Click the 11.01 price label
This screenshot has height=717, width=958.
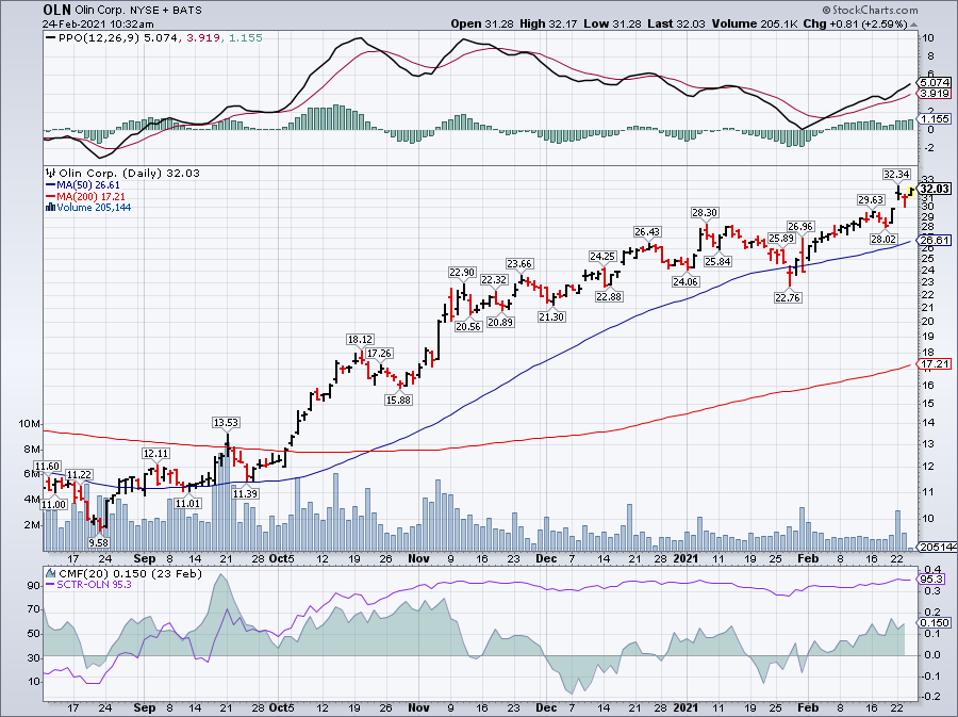[x=188, y=503]
